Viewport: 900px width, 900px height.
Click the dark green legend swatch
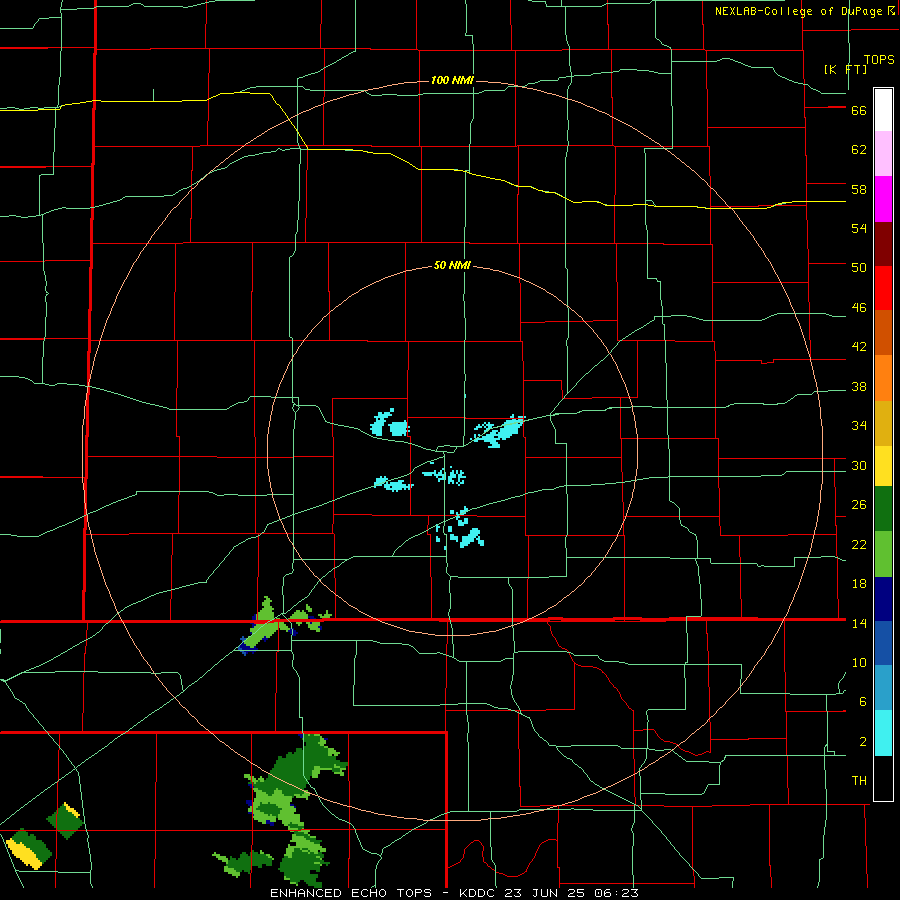883,509
